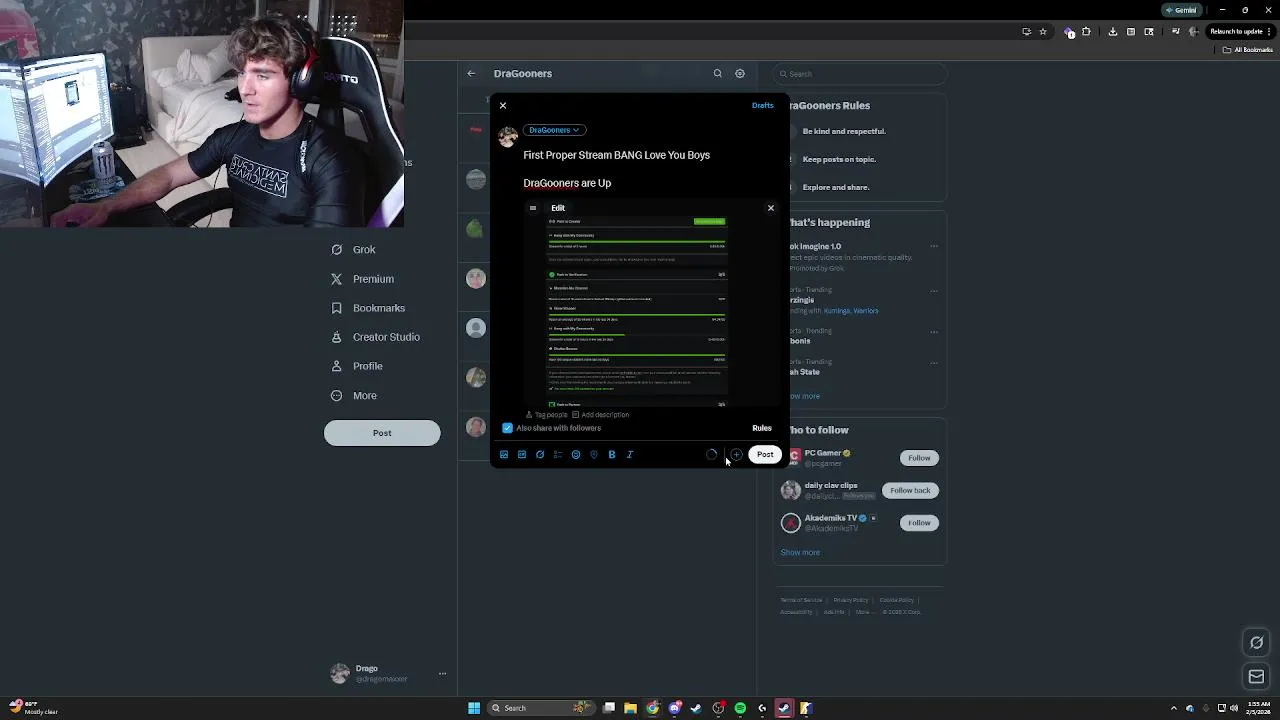
Task: Follow PC Gamer
Action: (919, 458)
